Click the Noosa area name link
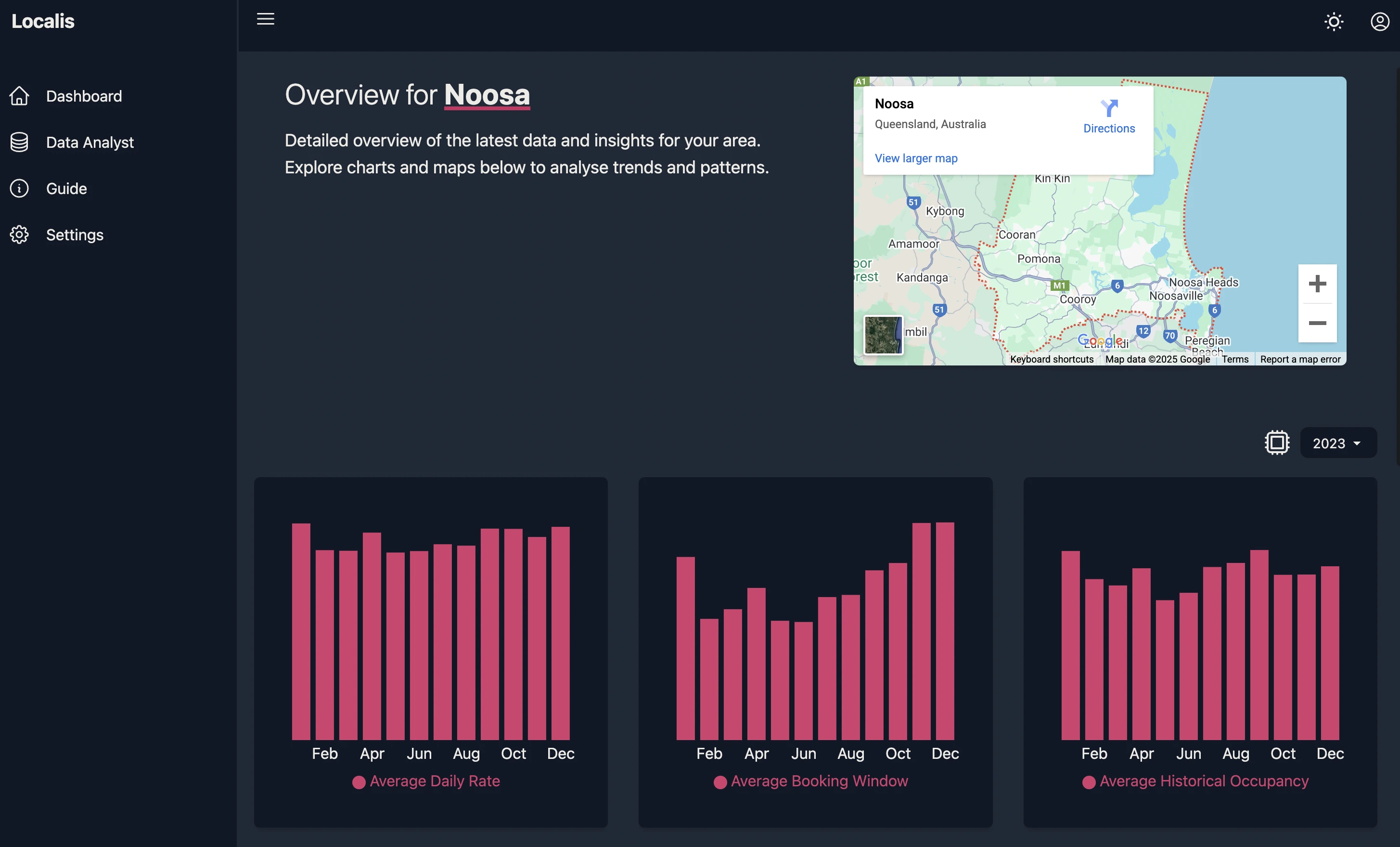Viewport: 1400px width, 847px height. tap(487, 94)
